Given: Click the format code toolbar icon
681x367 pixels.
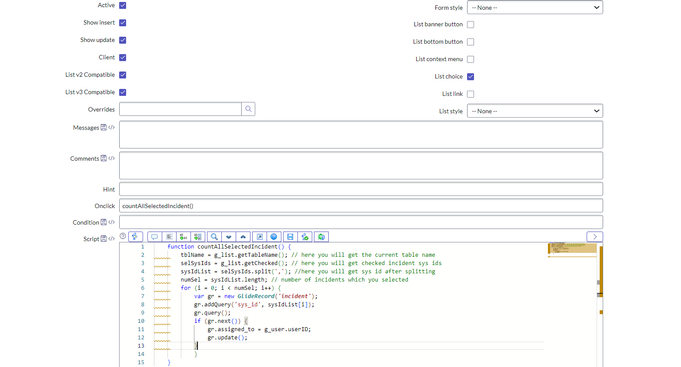Looking at the screenshot, I should (169, 237).
